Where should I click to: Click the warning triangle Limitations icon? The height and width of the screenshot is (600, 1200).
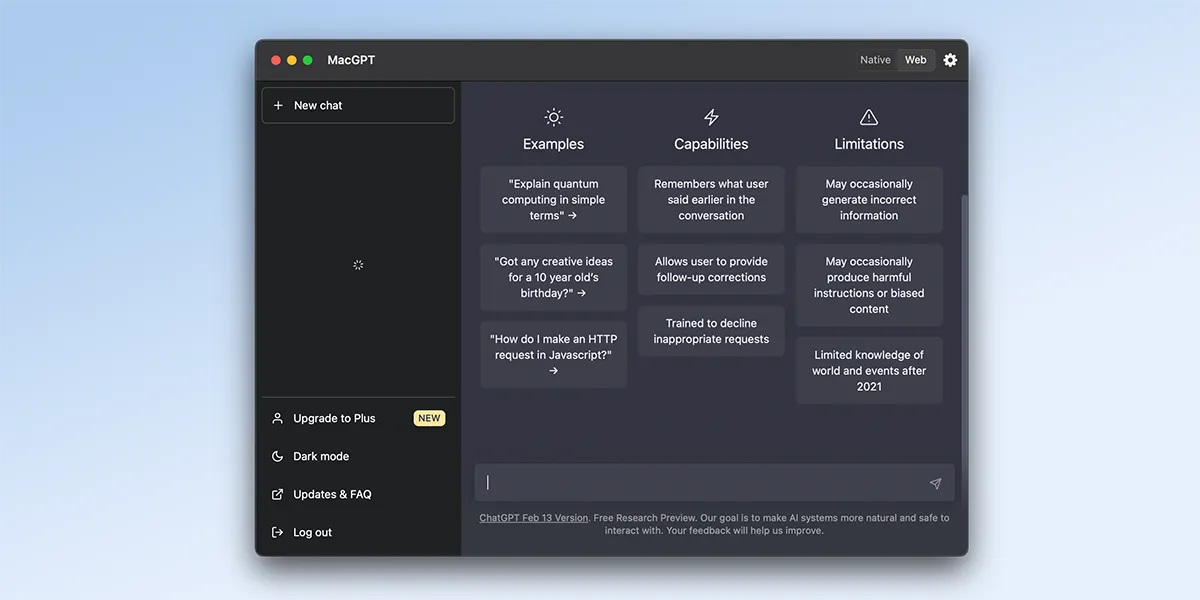tap(869, 117)
